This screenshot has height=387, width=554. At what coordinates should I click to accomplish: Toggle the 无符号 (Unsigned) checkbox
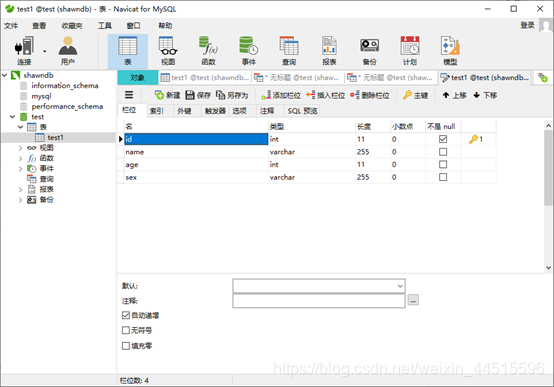126,330
